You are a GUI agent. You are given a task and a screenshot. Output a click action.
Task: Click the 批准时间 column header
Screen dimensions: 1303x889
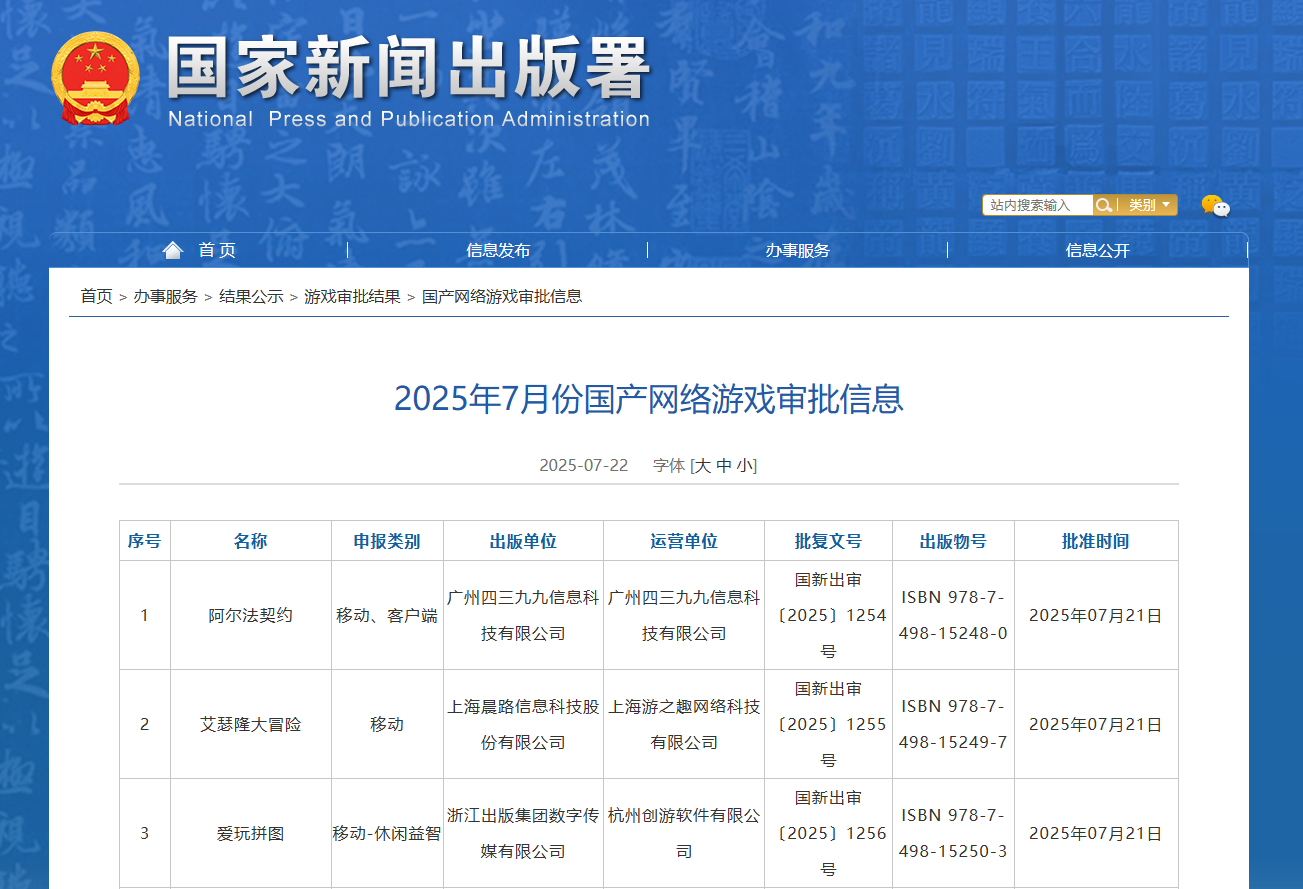point(1095,541)
